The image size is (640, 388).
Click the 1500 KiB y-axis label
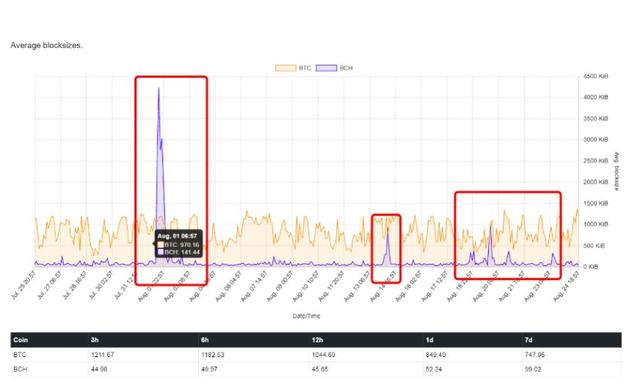[x=596, y=203]
